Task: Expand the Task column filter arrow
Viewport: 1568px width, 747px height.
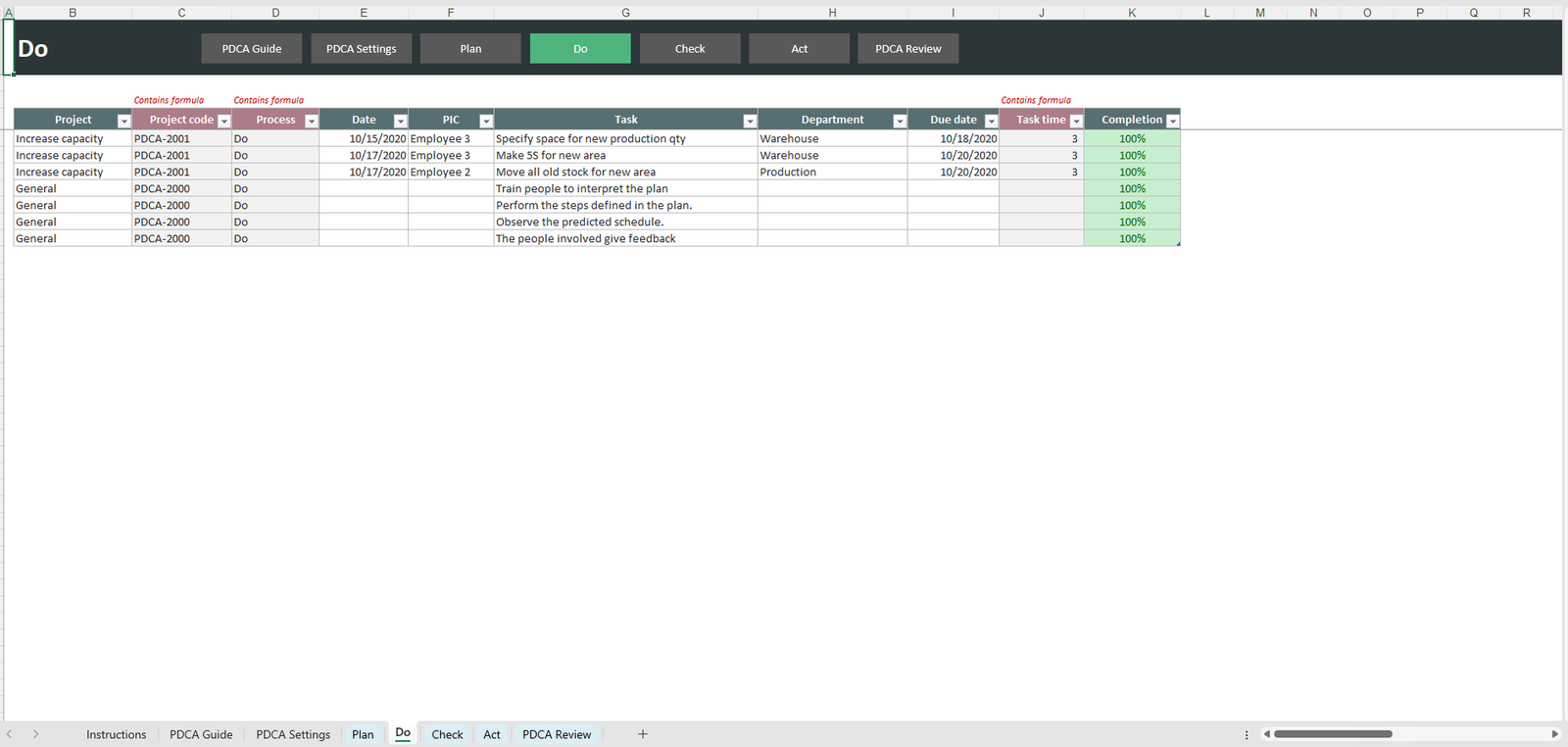Action: tap(750, 121)
